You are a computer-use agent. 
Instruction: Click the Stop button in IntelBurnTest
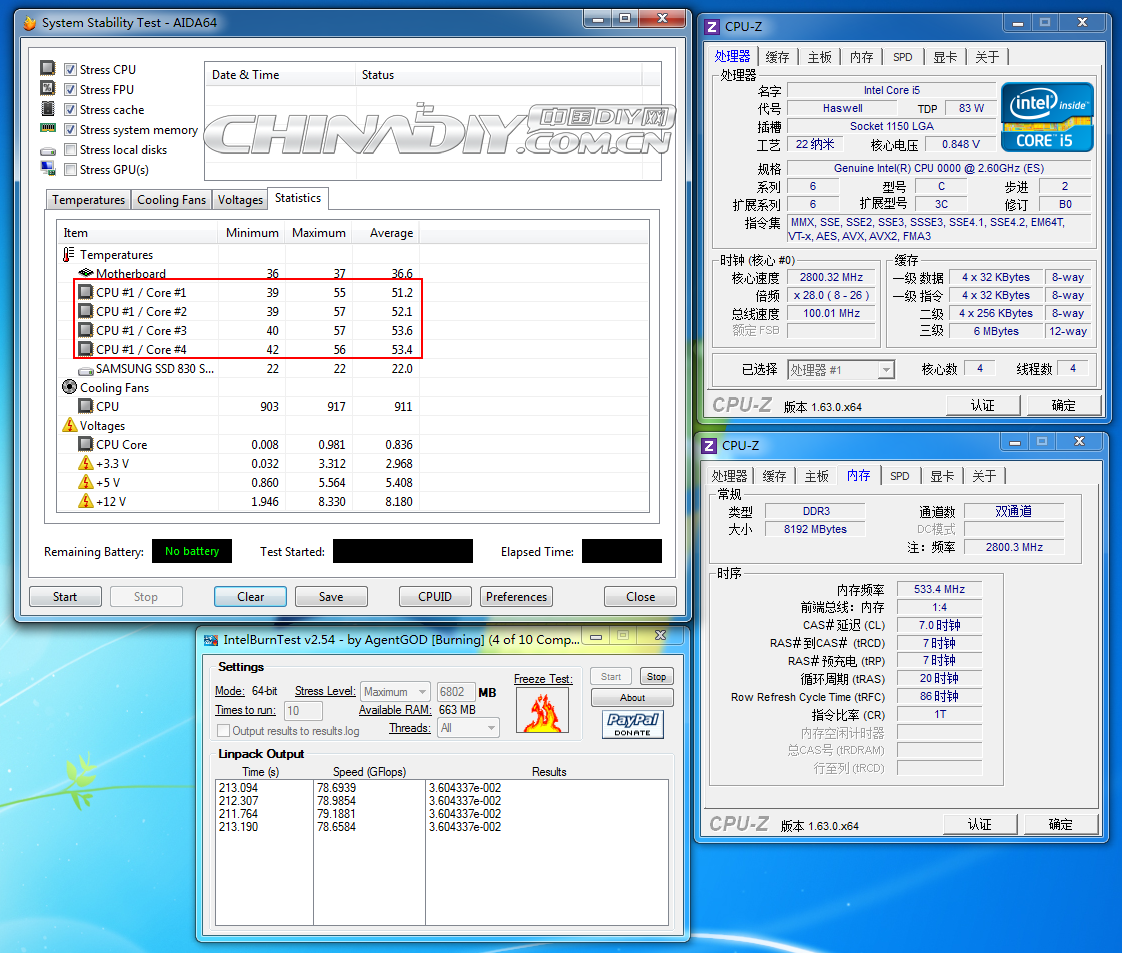656,676
